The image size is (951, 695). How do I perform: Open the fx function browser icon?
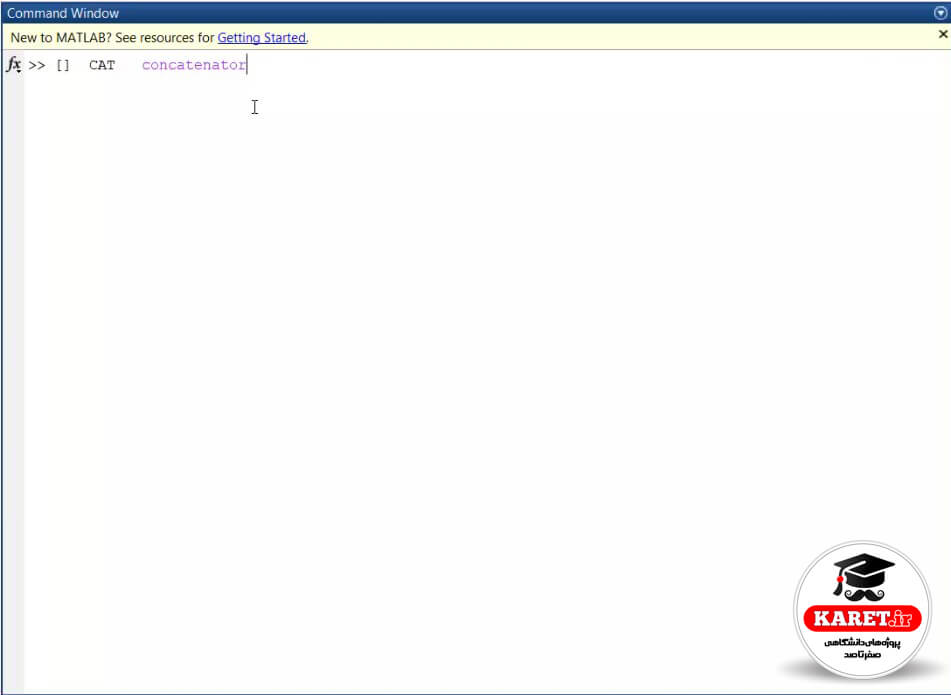pos(13,64)
